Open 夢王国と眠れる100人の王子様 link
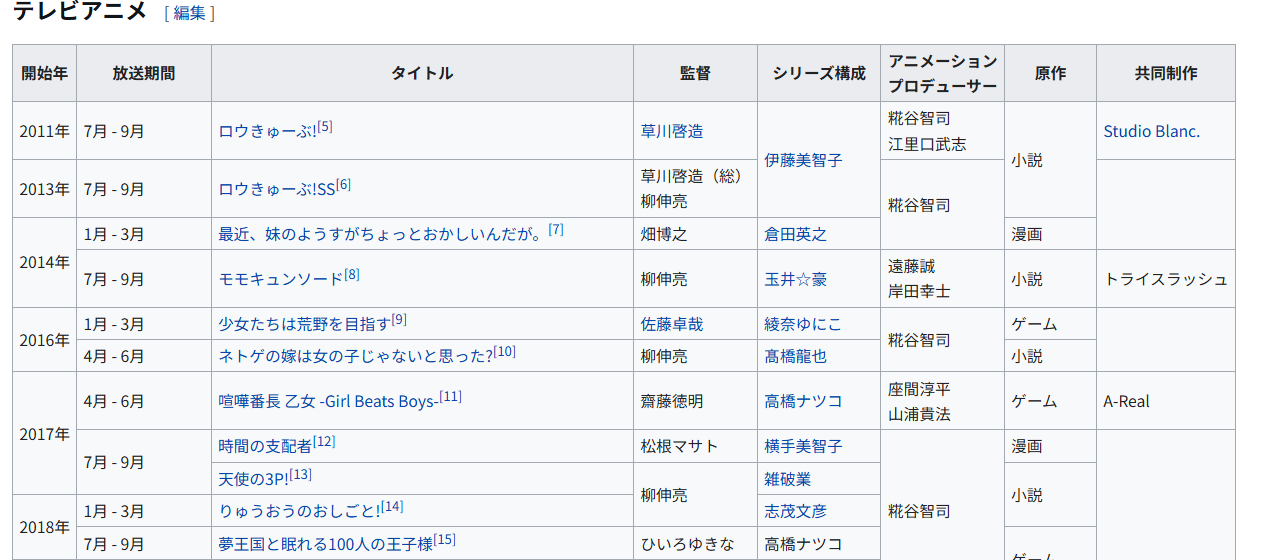Image resolution: width=1266 pixels, height=560 pixels. (325, 544)
